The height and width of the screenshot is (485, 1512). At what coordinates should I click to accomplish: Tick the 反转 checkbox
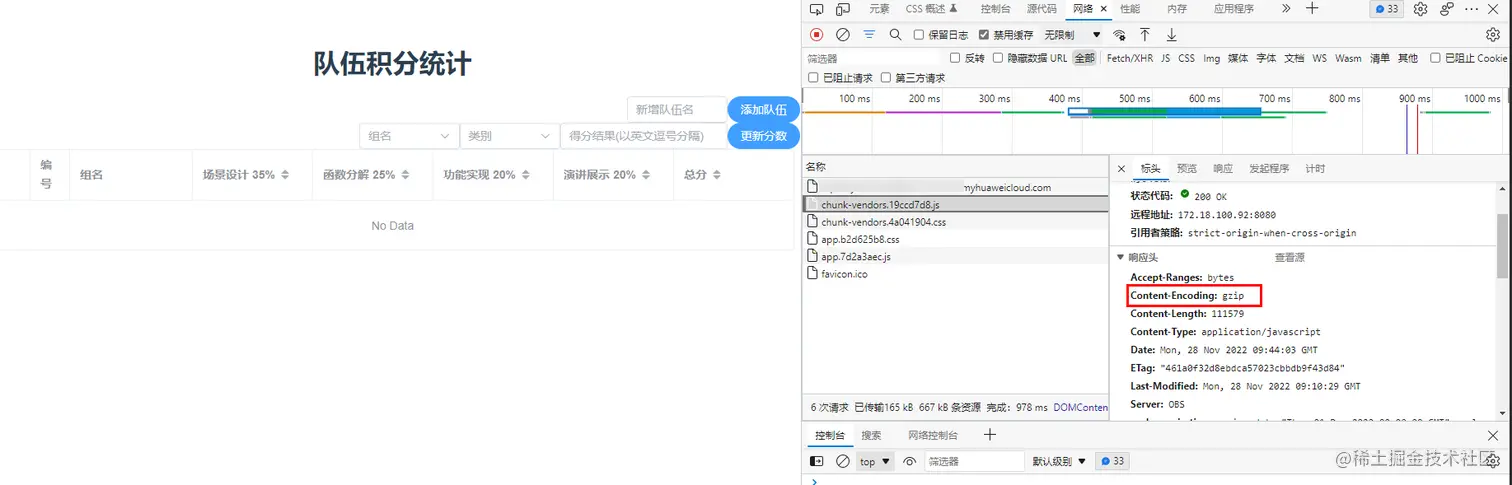tap(955, 58)
